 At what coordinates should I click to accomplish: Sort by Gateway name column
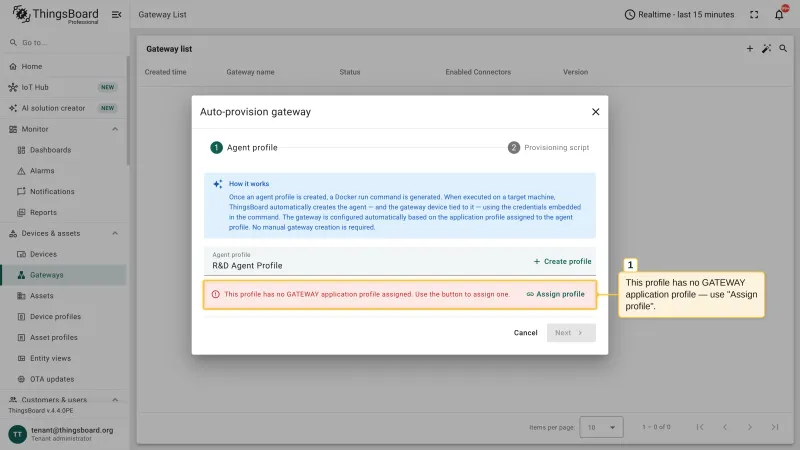click(251, 72)
